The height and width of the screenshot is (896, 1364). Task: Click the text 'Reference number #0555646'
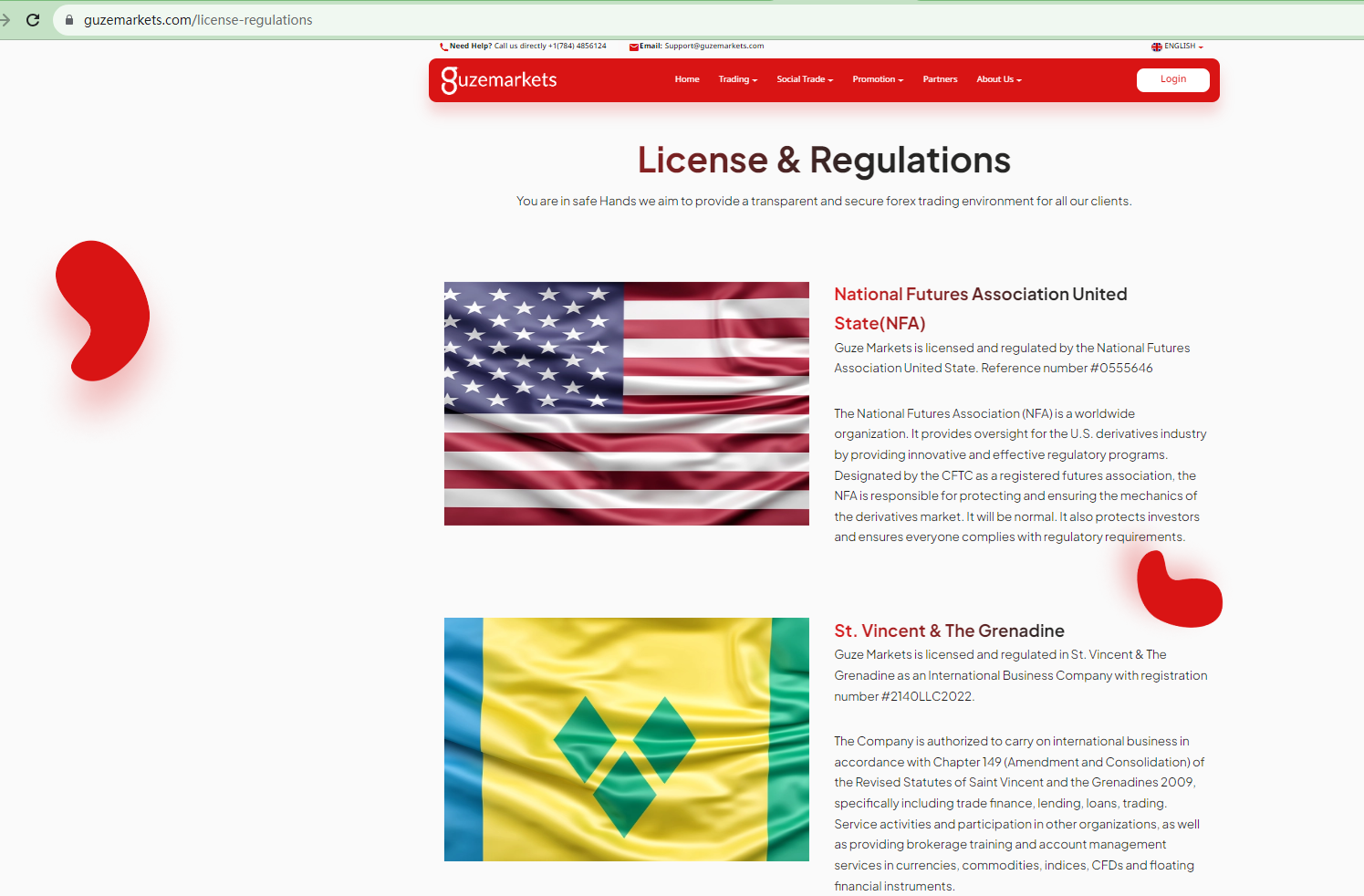(1067, 369)
